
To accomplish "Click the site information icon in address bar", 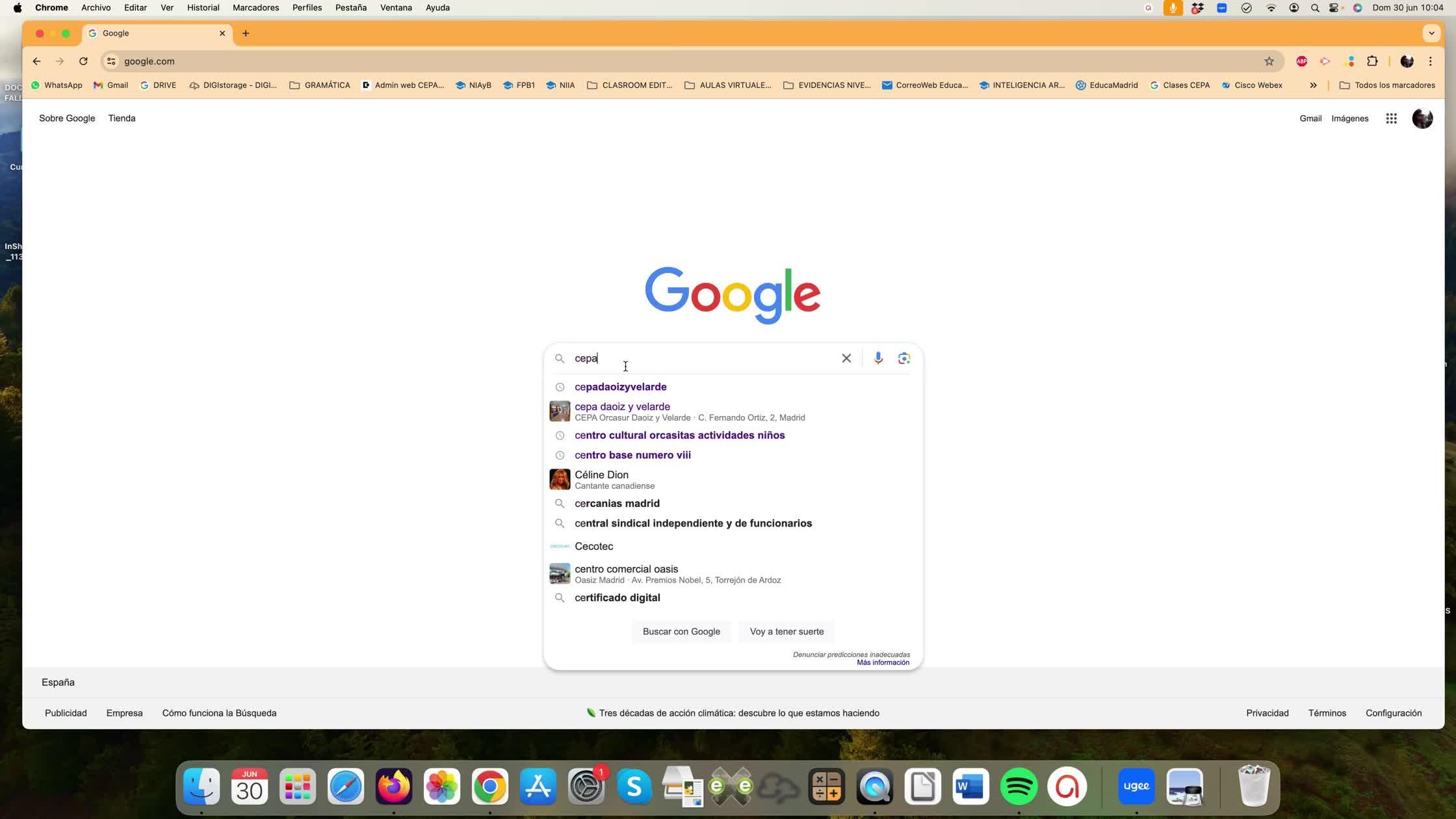I will point(111,61).
